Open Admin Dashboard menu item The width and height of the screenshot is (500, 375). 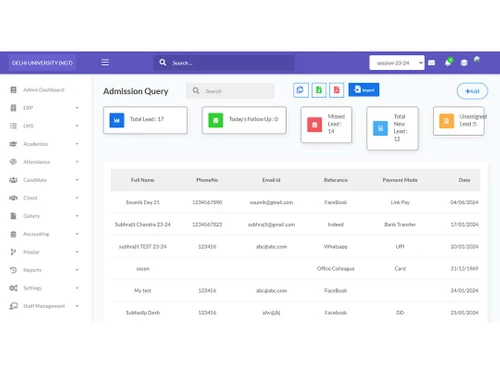[44, 90]
